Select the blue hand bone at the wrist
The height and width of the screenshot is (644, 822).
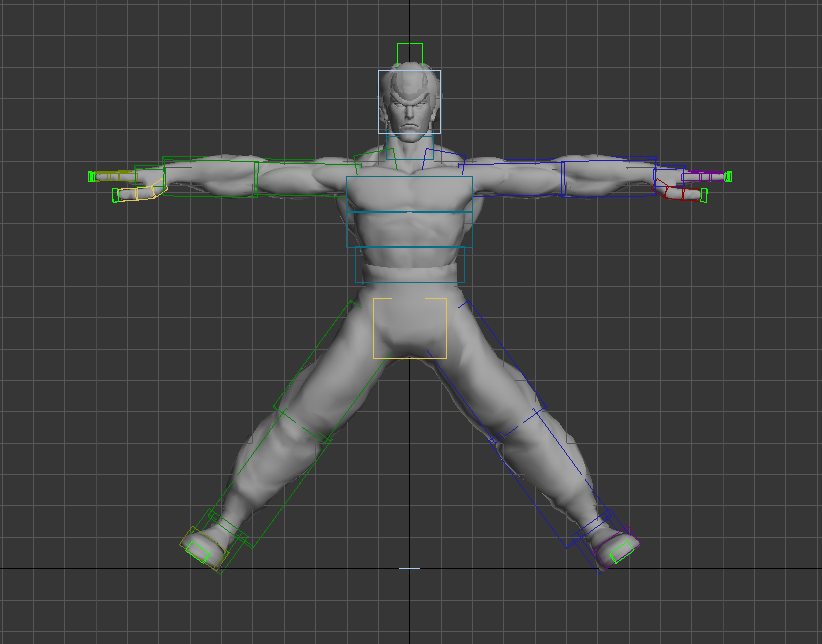click(669, 177)
